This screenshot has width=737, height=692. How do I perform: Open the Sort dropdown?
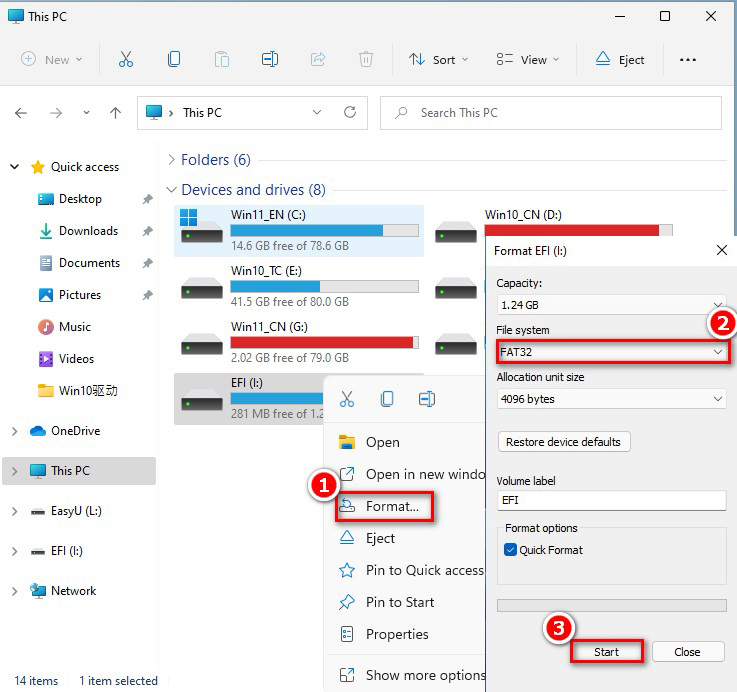tap(439, 60)
